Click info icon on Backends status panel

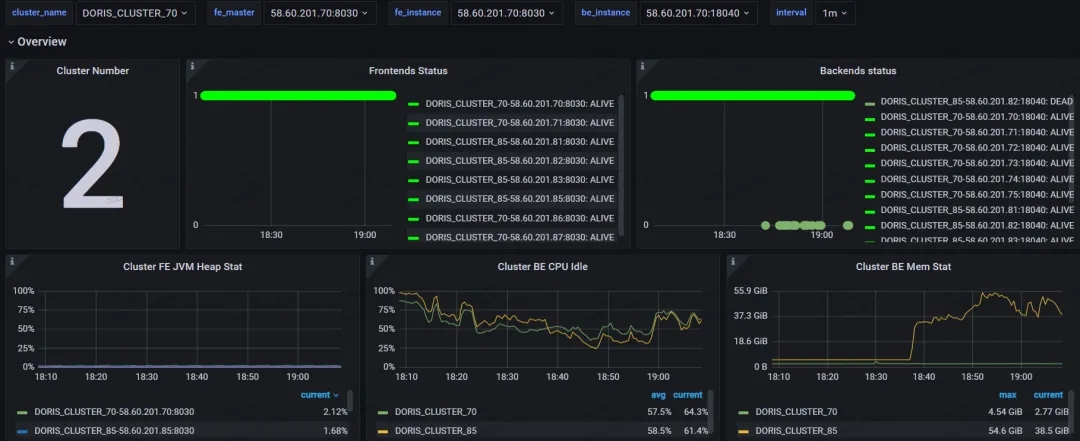[x=642, y=66]
